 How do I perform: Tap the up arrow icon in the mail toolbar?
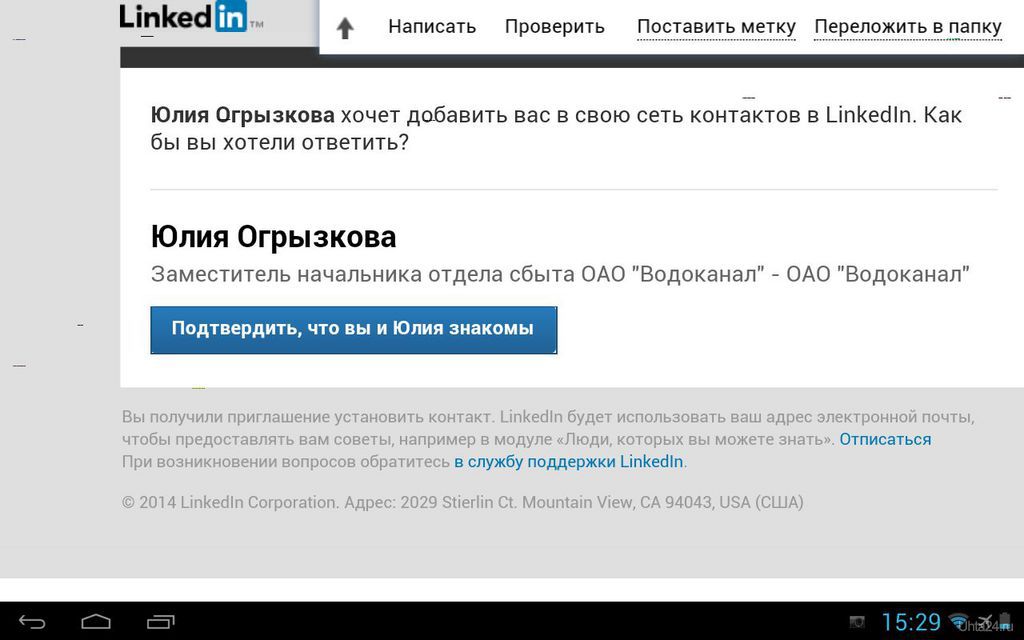345,27
